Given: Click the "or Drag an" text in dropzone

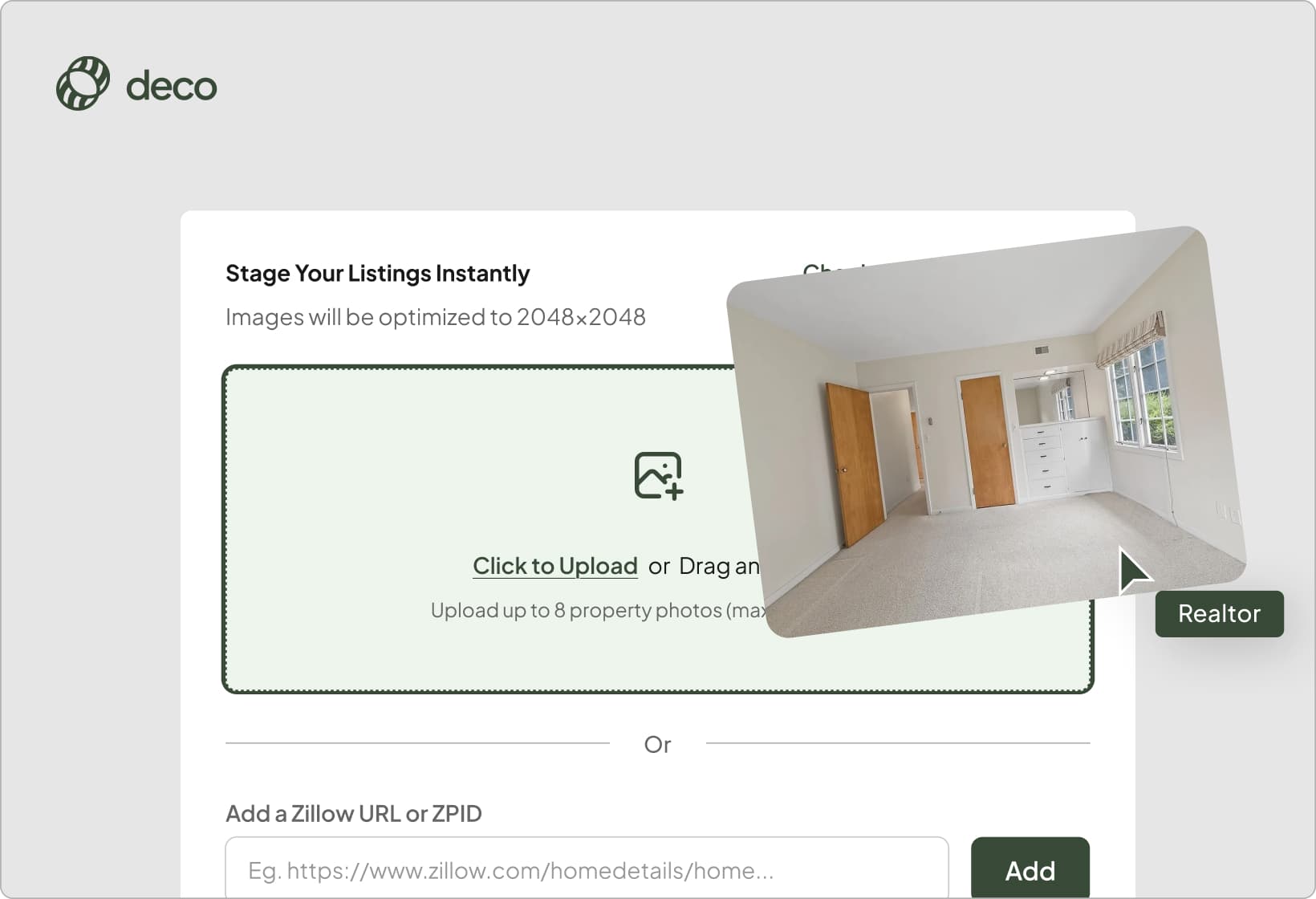Looking at the screenshot, I should click(704, 567).
